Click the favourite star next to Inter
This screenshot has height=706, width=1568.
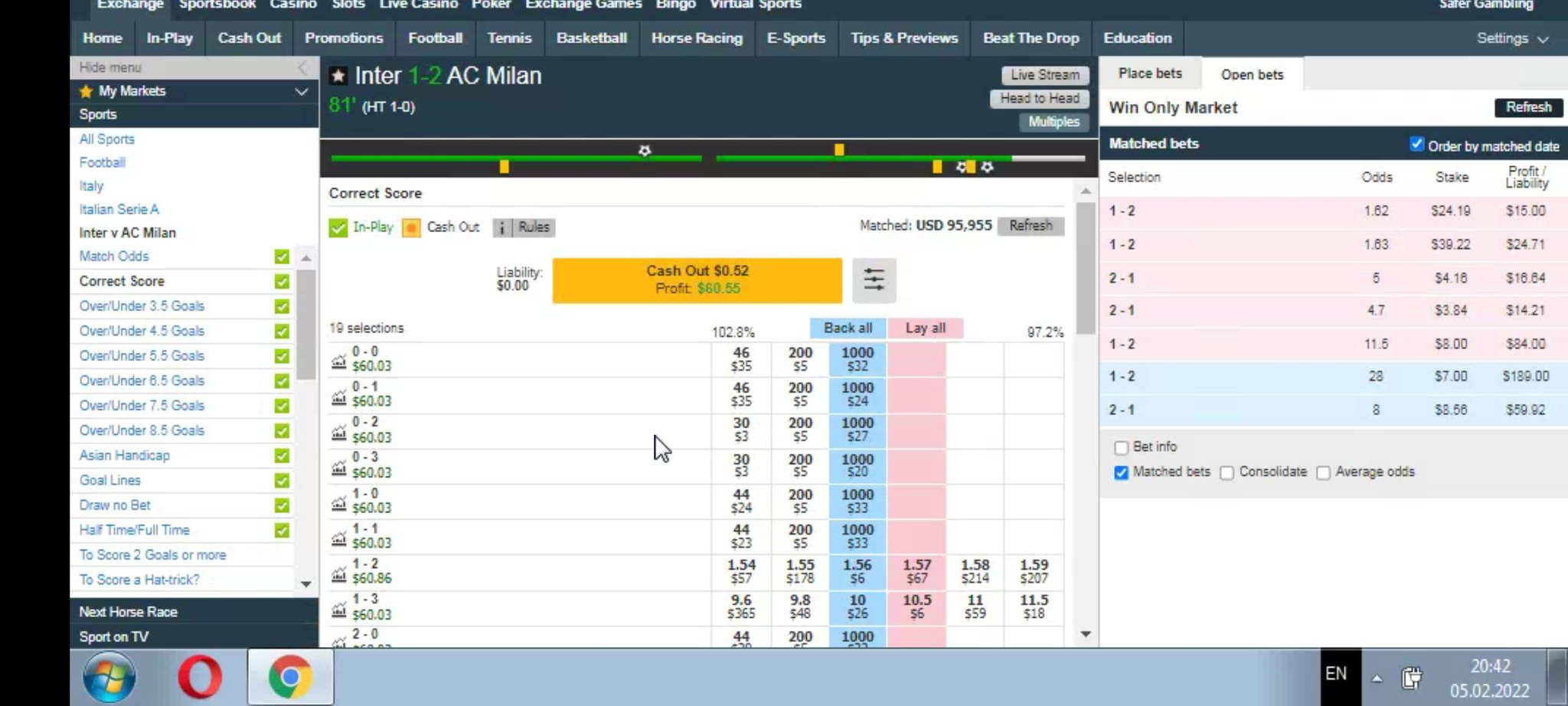coord(338,76)
